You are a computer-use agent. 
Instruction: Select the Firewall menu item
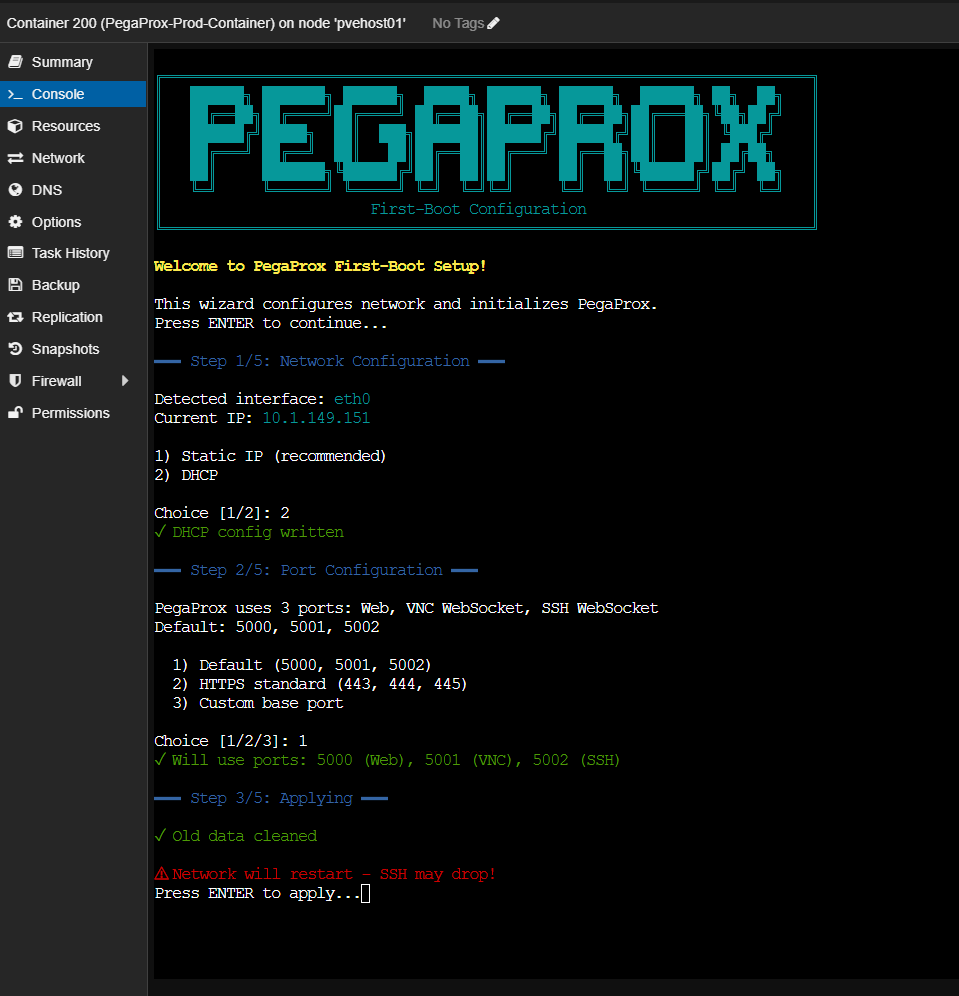tap(57, 381)
